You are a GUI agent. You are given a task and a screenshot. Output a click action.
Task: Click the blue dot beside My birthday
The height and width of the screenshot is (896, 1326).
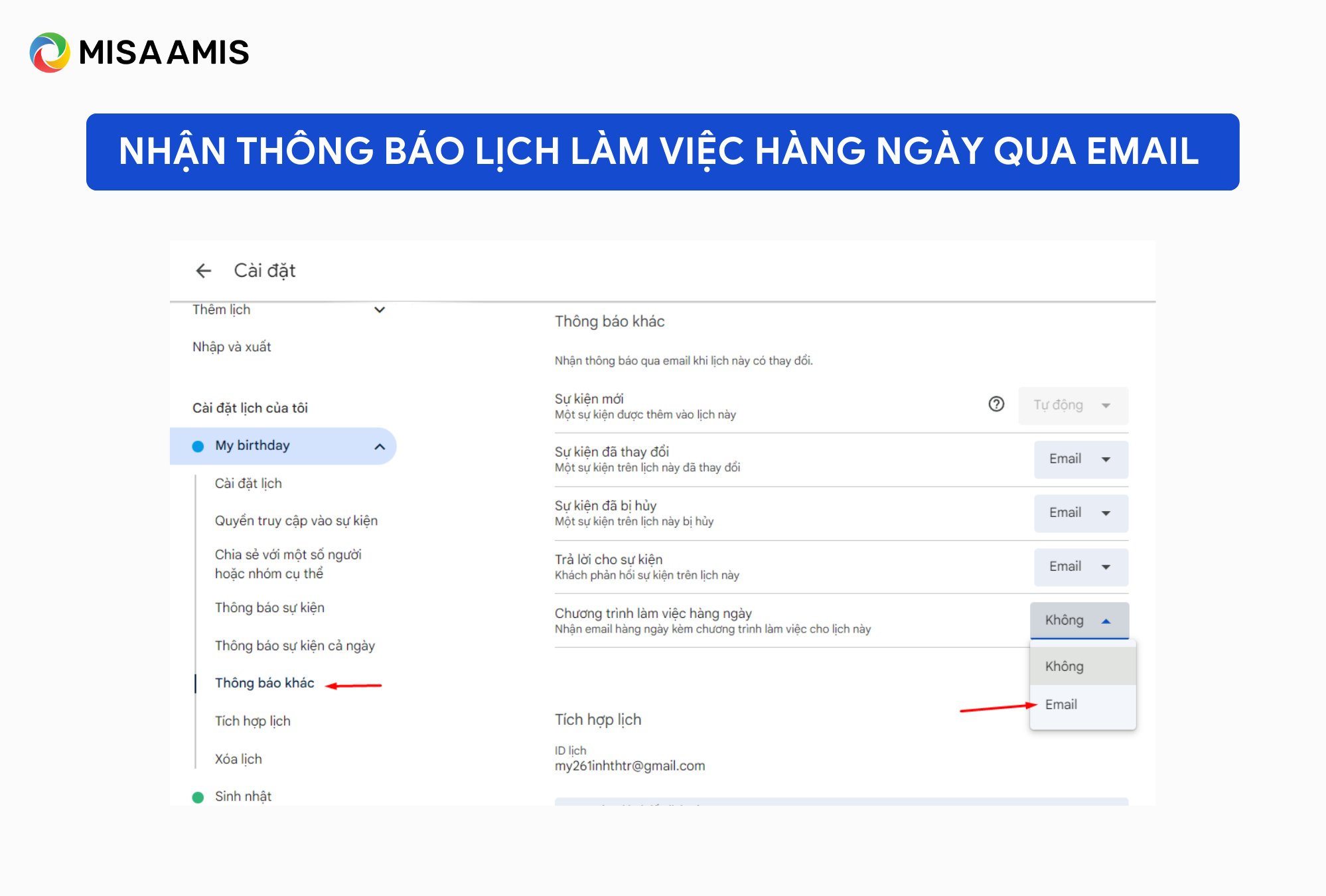coord(198,446)
